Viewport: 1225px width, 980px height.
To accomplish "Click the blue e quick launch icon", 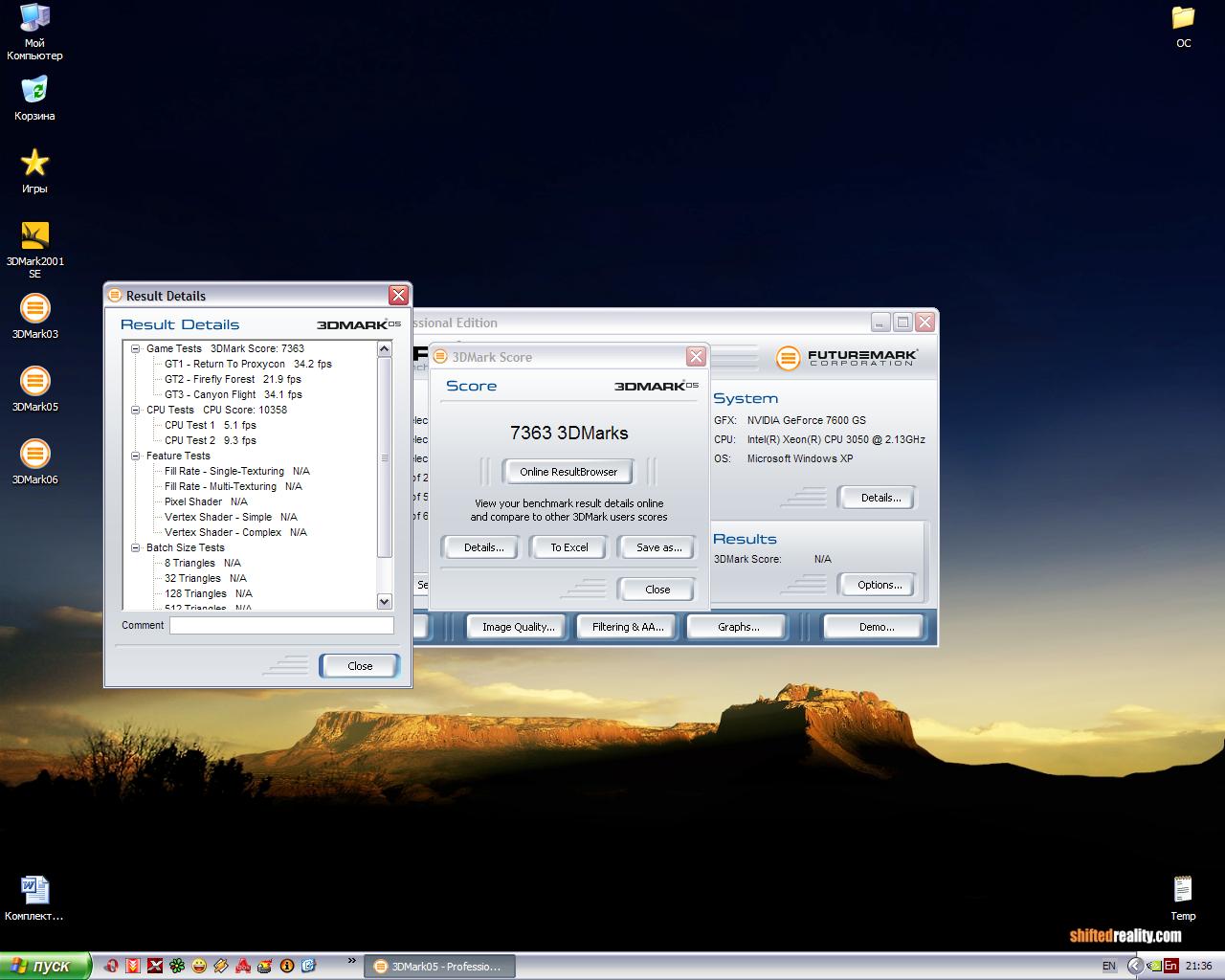I will tap(309, 966).
